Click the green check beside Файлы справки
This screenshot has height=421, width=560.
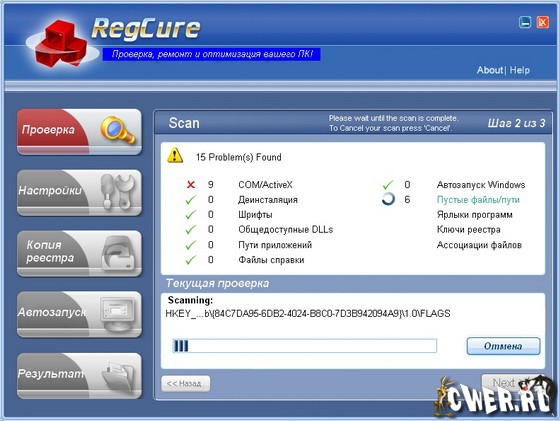coord(191,260)
